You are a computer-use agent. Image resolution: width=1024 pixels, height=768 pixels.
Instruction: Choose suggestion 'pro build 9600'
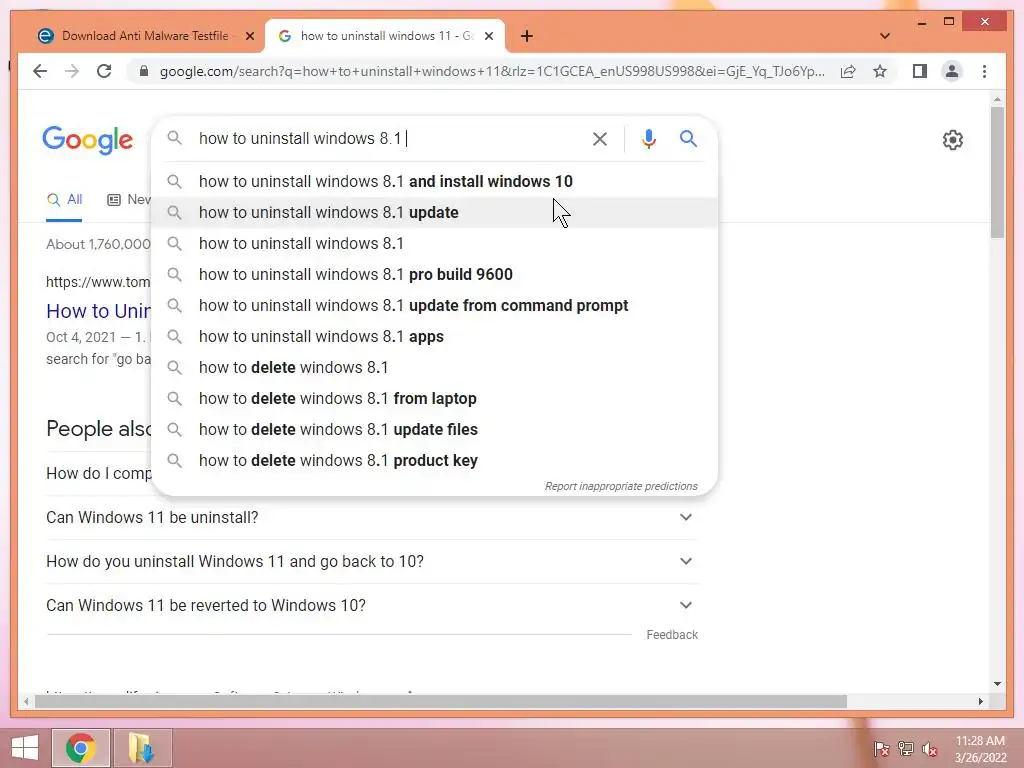pyautogui.click(x=434, y=274)
